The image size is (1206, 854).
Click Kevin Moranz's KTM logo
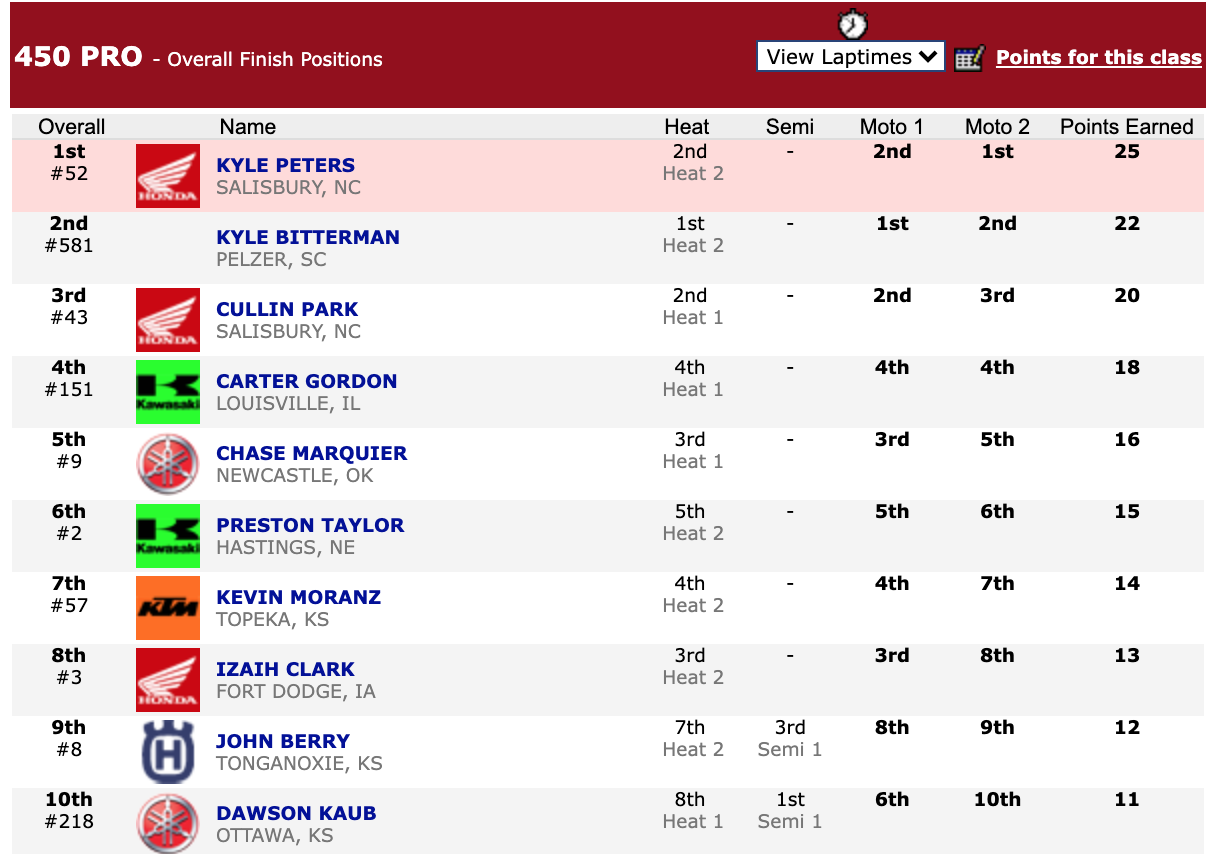coord(168,608)
